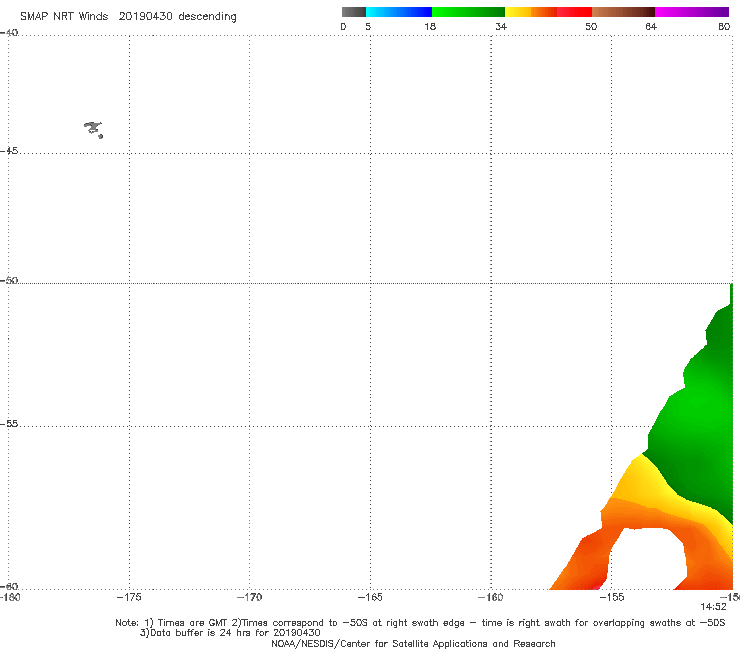Viewport: 740px width, 650px height.
Task: Click the green 18-34 color bar segment
Action: [x=468, y=12]
